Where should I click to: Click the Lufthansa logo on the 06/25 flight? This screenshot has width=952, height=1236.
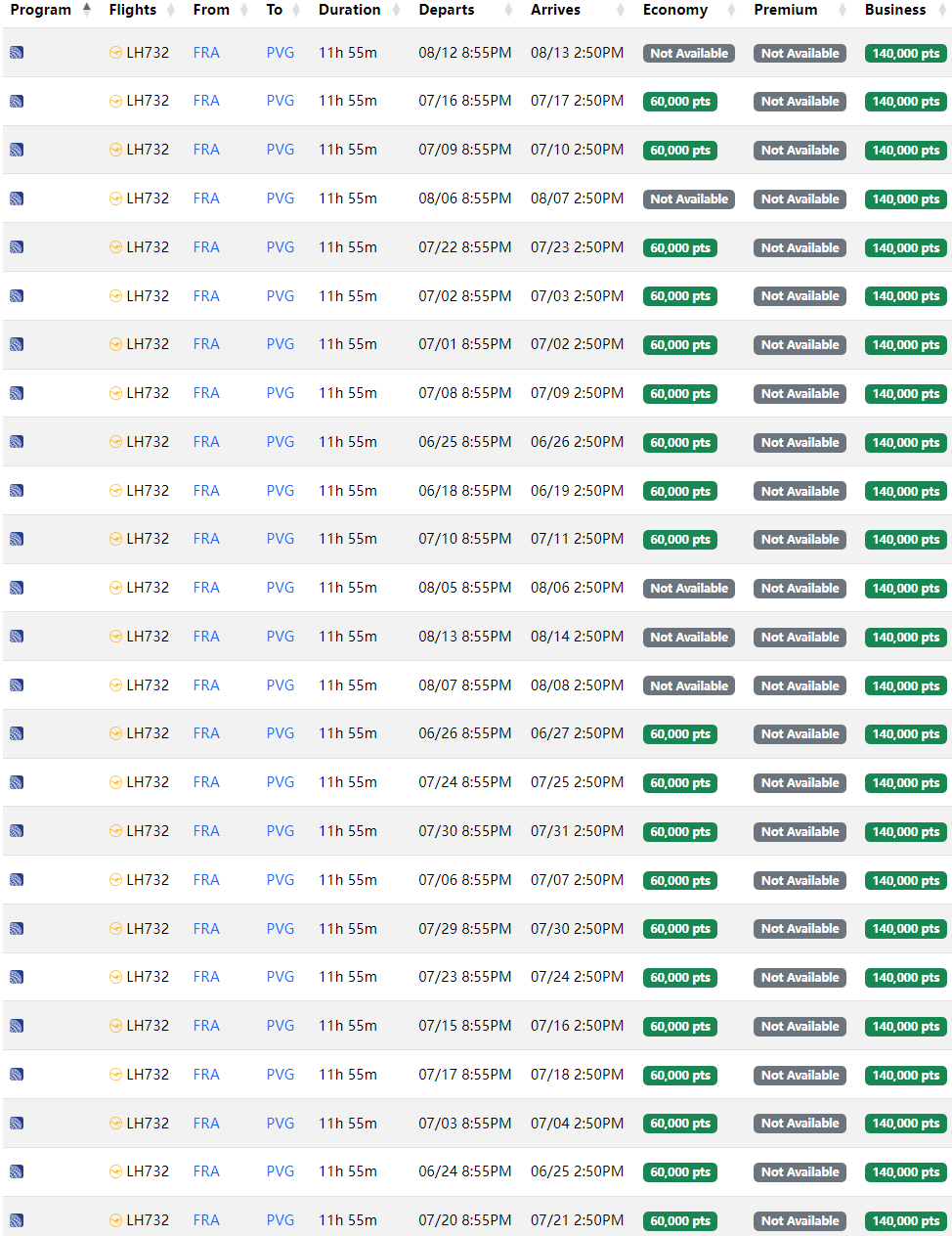tap(115, 442)
